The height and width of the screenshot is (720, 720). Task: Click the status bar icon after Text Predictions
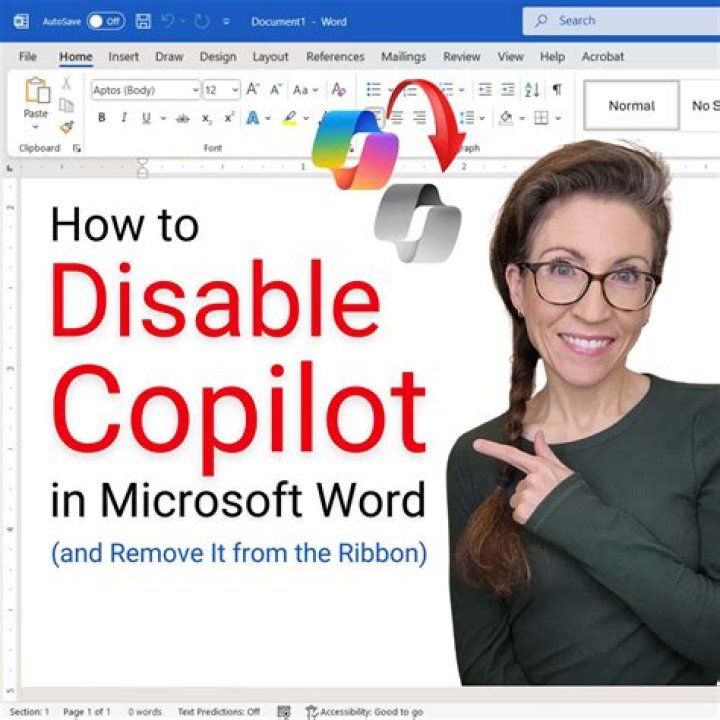[284, 712]
